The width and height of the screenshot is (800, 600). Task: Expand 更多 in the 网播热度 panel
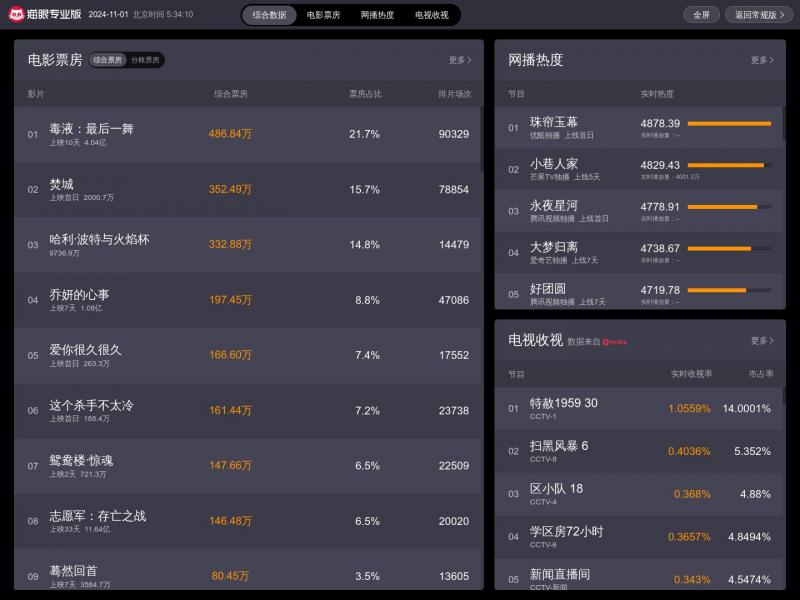pos(760,60)
